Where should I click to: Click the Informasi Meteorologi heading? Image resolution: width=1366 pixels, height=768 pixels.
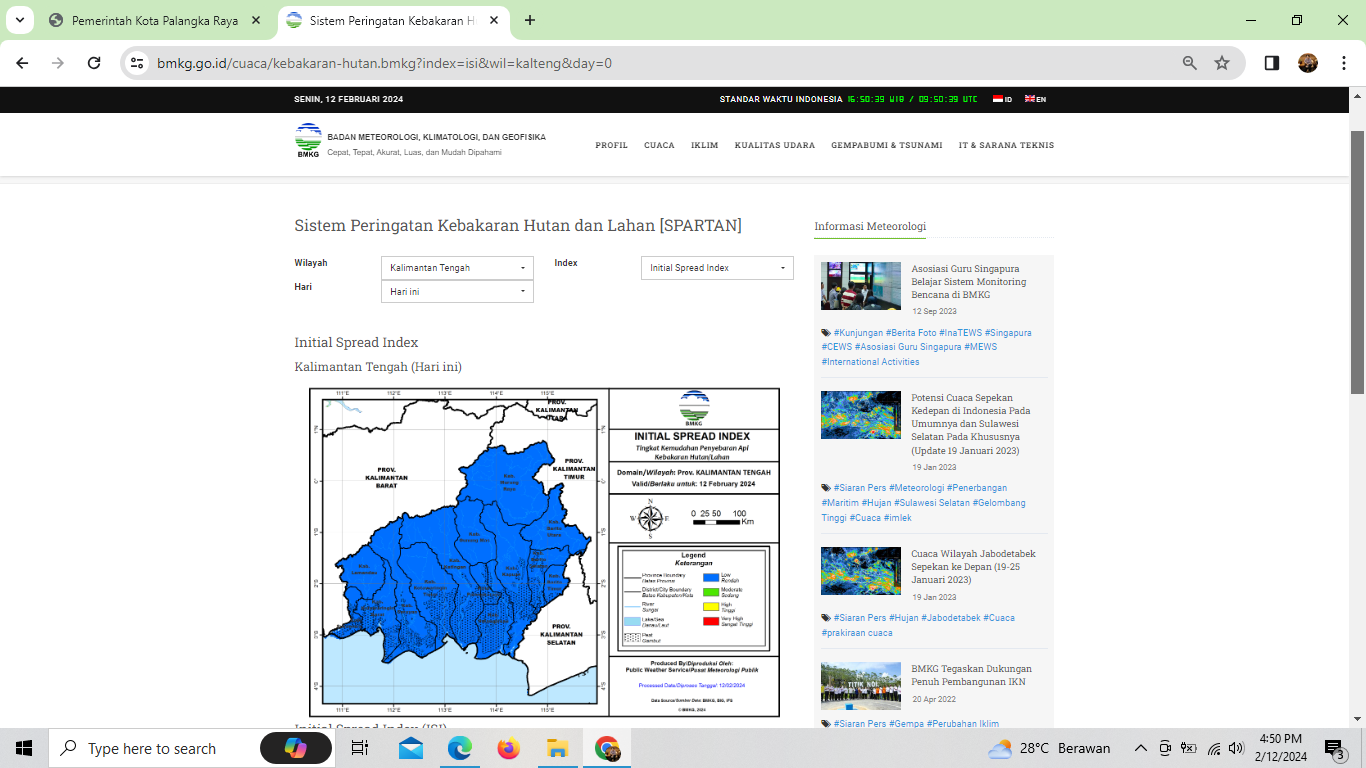pyautogui.click(x=870, y=226)
